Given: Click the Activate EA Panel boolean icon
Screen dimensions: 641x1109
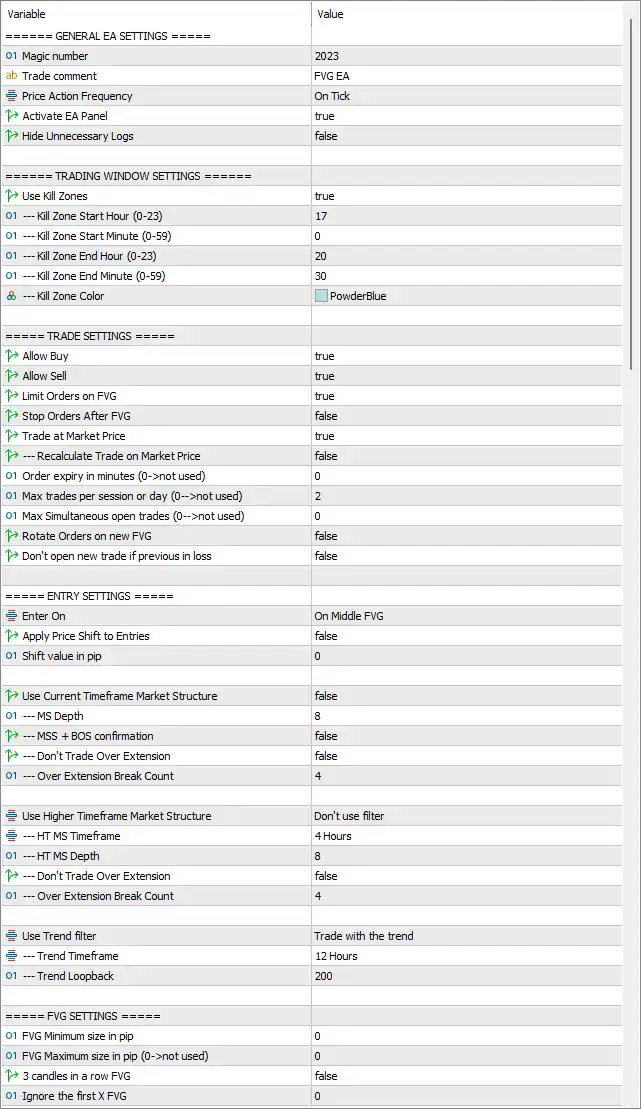Looking at the screenshot, I should tap(11, 115).
